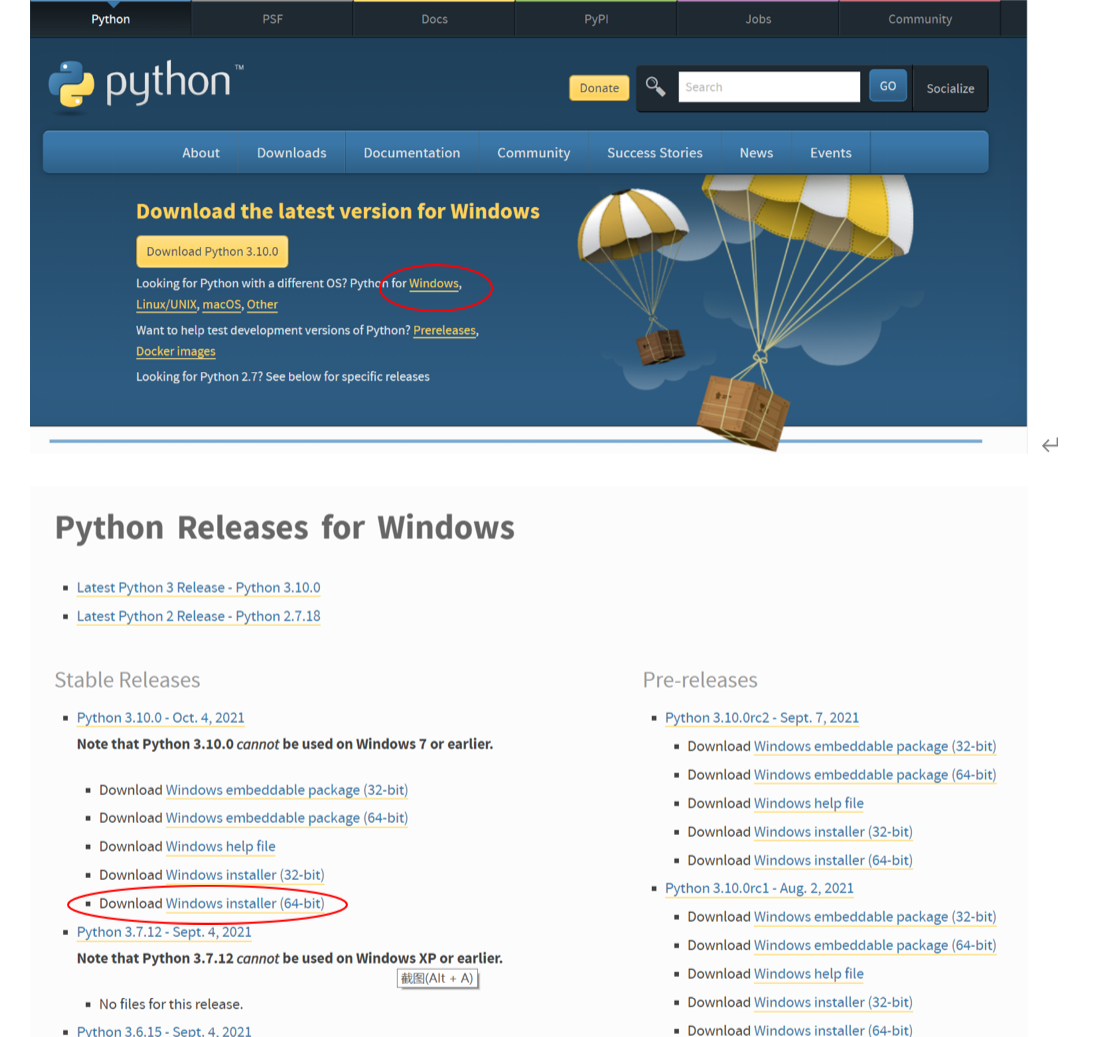Viewport: 1093px width, 1037px height.
Task: Download the 3.10.0rc2 Windows installer (64-bit)
Action: (833, 861)
